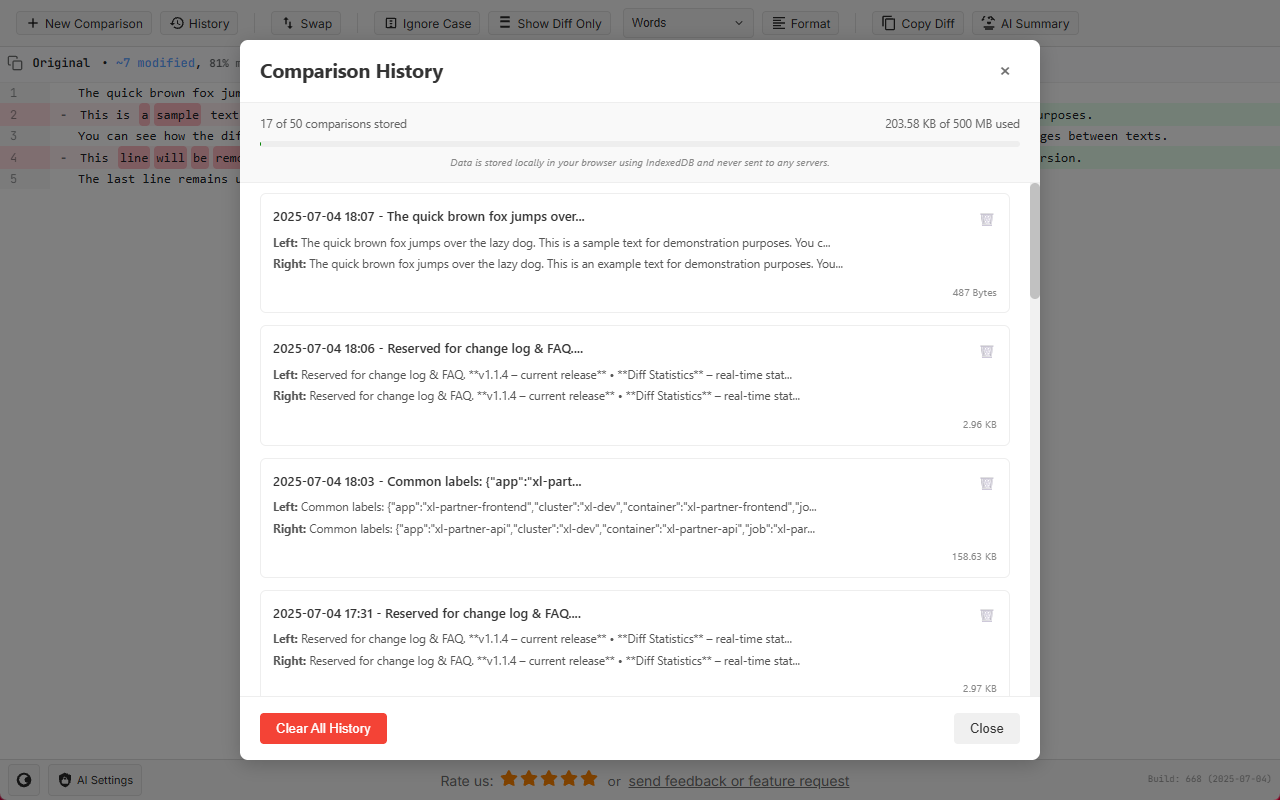The height and width of the screenshot is (800, 1280).
Task: Click the Format button
Action: click(800, 23)
